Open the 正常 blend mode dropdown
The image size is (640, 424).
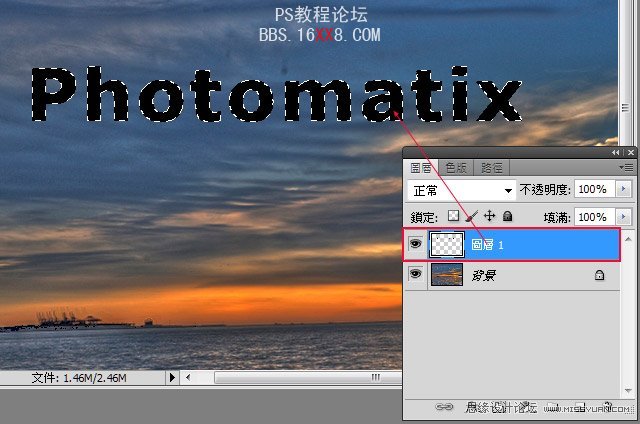(x=462, y=190)
